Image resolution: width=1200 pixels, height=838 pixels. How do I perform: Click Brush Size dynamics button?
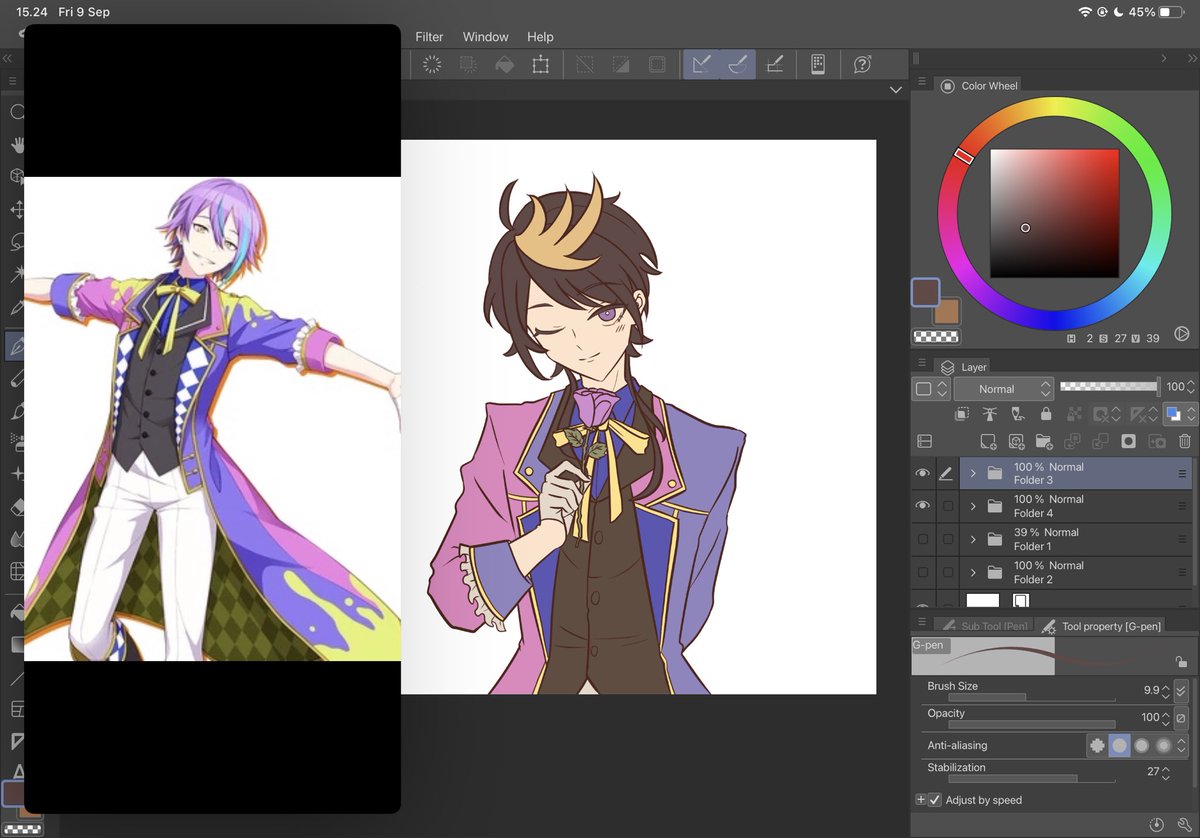coord(1181,690)
